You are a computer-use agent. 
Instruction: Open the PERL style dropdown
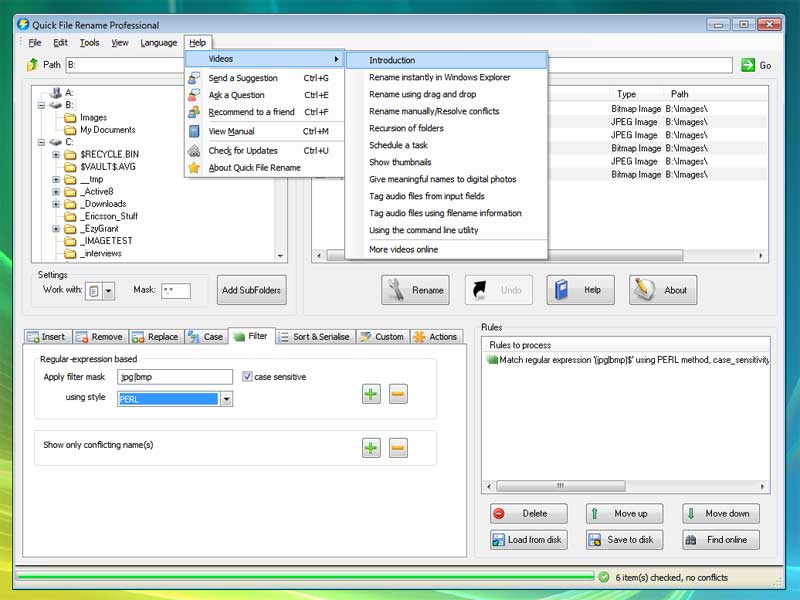(226, 399)
